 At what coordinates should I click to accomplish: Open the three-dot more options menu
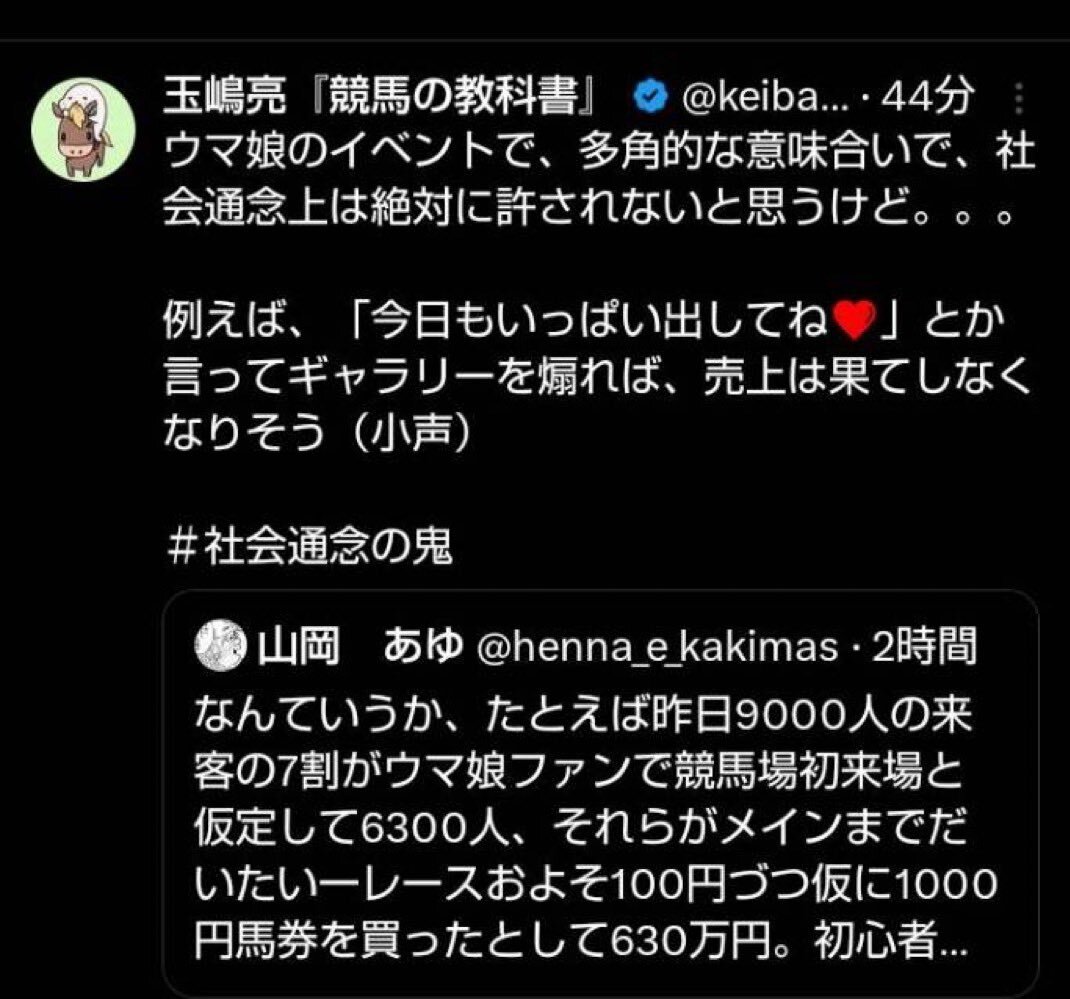click(x=1019, y=98)
